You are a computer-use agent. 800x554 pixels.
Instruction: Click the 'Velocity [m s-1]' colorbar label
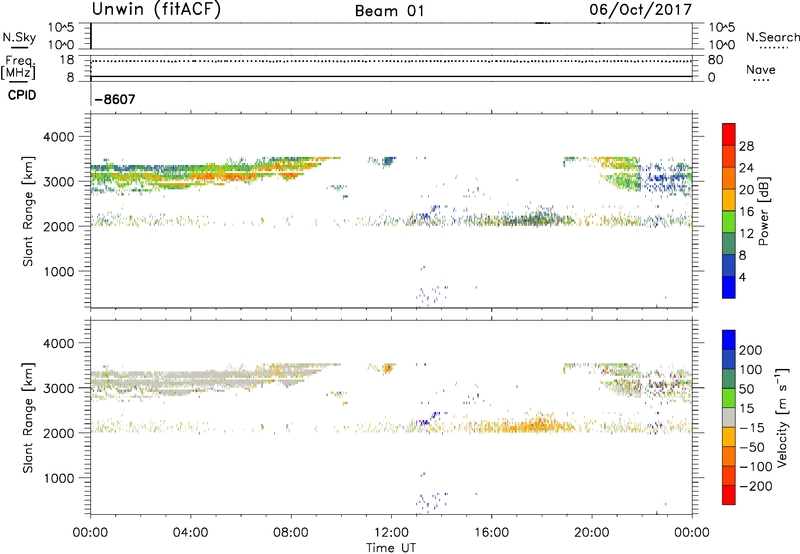(x=782, y=417)
